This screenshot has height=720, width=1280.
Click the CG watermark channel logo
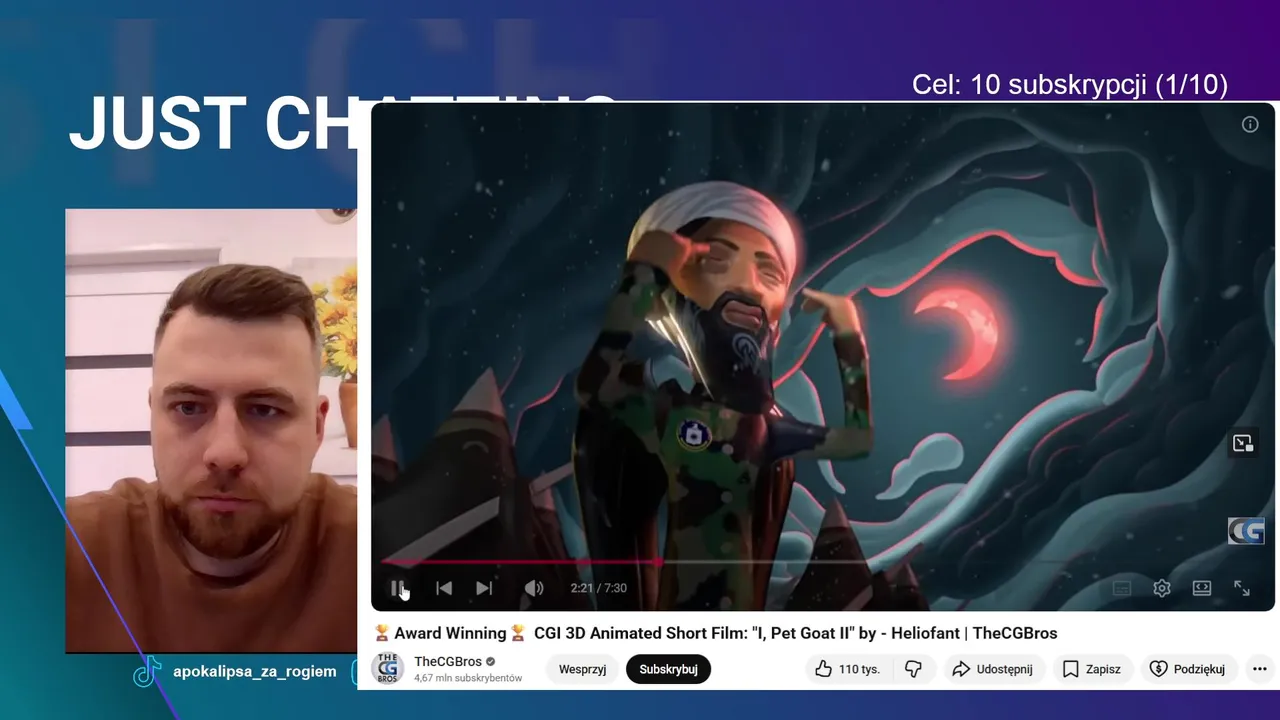1246,531
